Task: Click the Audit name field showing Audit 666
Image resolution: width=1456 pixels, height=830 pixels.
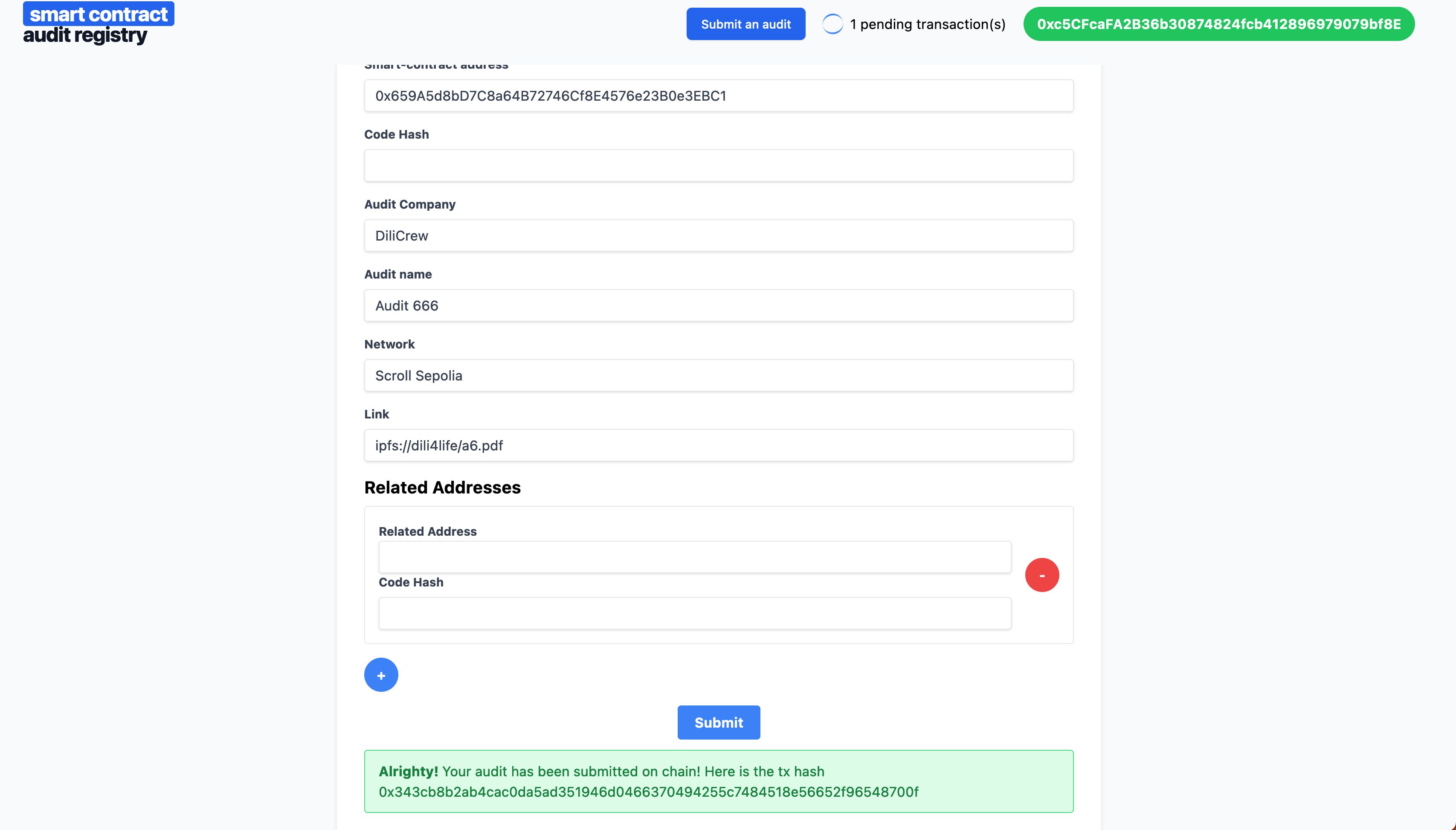Action: click(718, 305)
